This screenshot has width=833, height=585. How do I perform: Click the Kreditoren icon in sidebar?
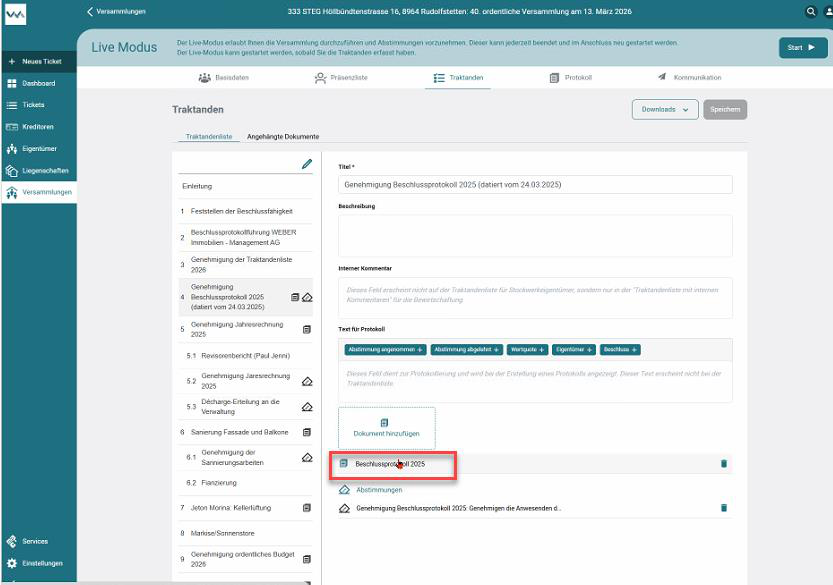pyautogui.click(x=12, y=127)
